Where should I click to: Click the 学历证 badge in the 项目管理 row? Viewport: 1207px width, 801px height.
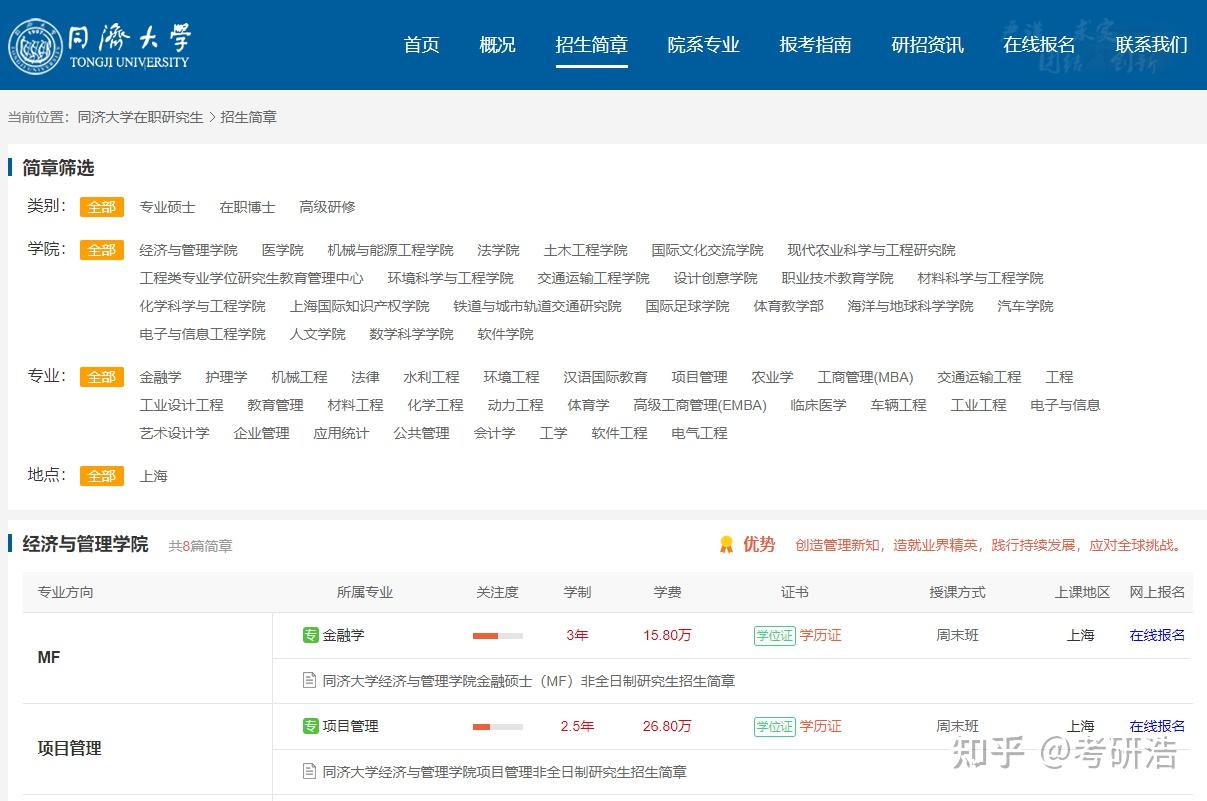point(819,726)
